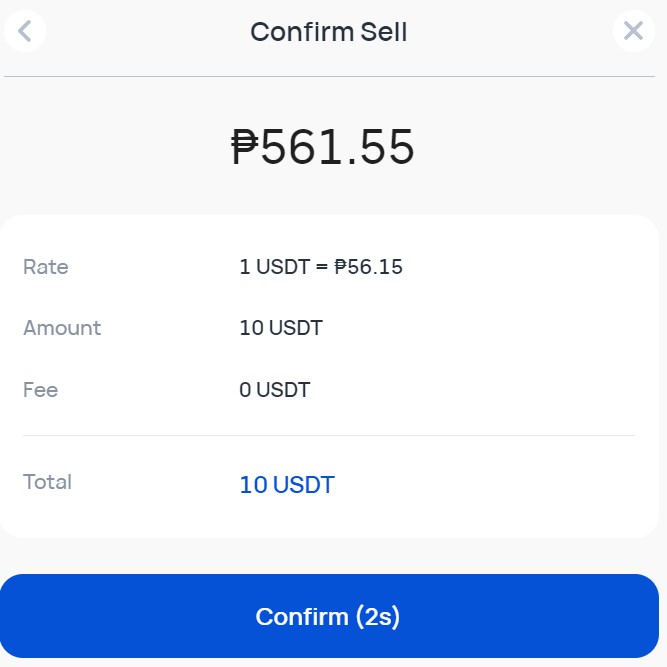Click the equals sign in the rate row

[322, 267]
